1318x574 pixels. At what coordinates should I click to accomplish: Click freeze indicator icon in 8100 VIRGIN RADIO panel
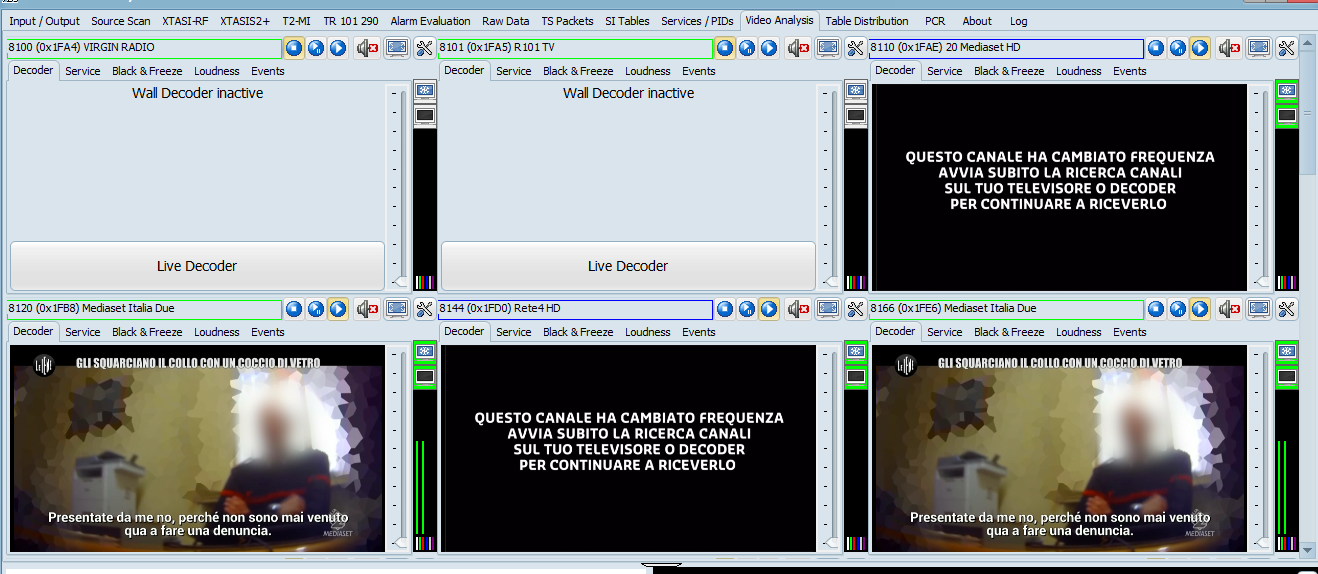pyautogui.click(x=425, y=91)
